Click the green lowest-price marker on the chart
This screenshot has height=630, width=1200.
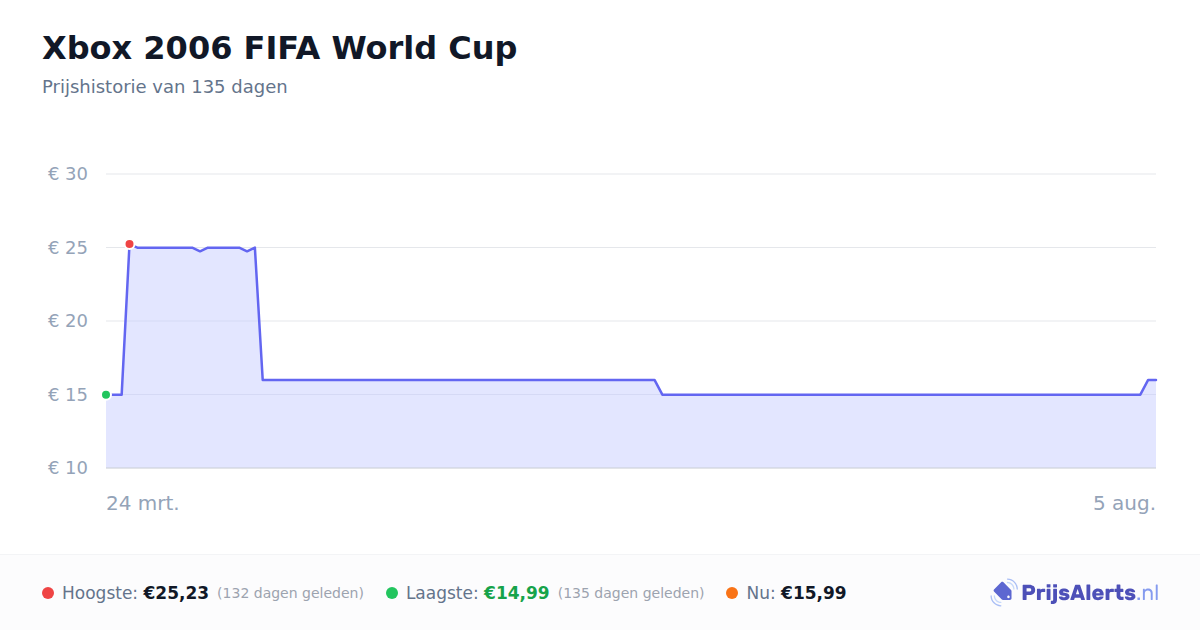click(x=106, y=395)
